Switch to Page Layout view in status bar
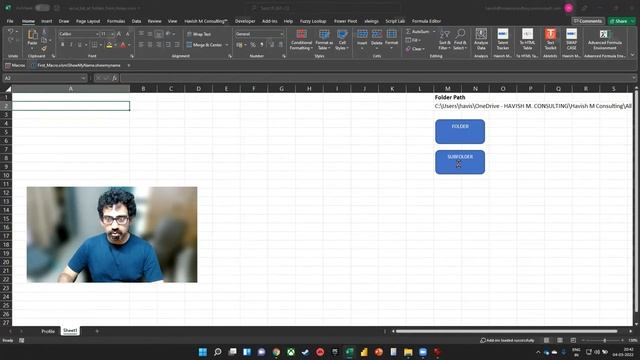 [560, 340]
